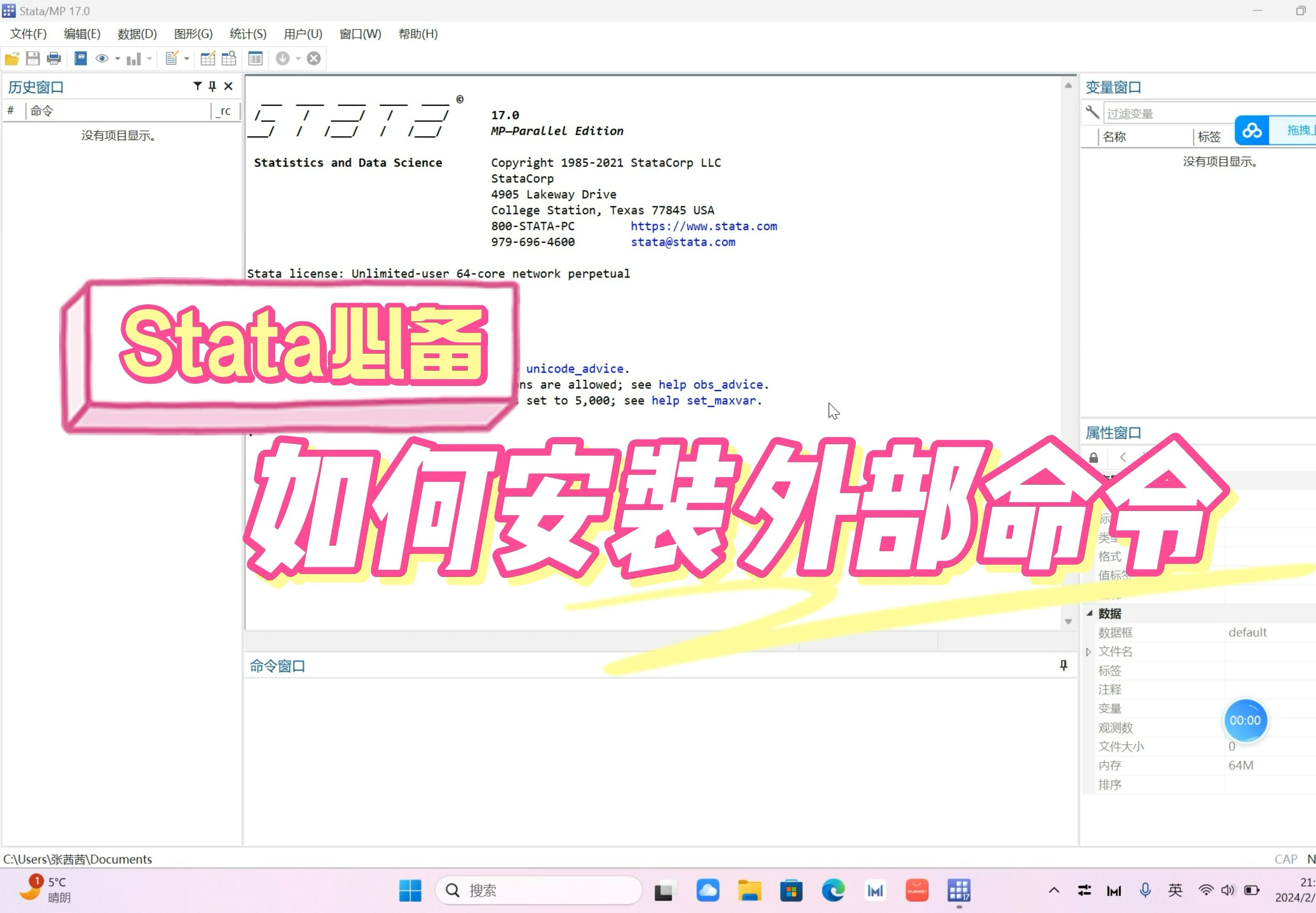
Task: Open the Log notebook icon in toolbar
Action: (81, 58)
